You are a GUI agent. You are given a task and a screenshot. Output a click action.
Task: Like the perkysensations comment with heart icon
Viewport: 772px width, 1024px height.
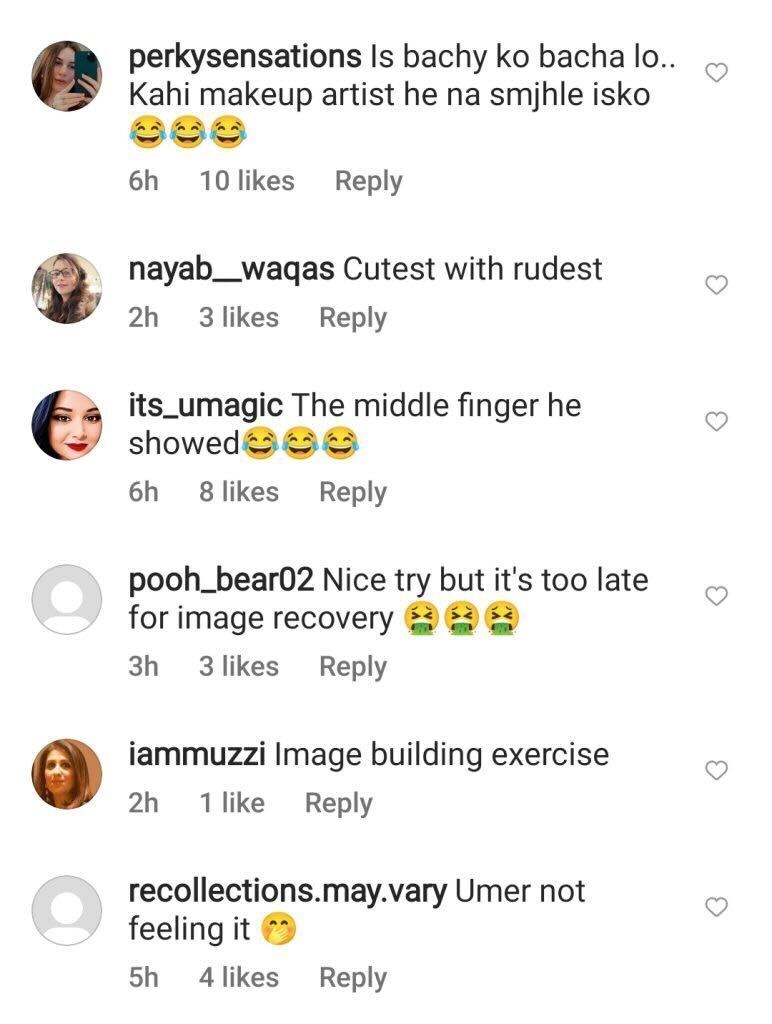pos(716,72)
